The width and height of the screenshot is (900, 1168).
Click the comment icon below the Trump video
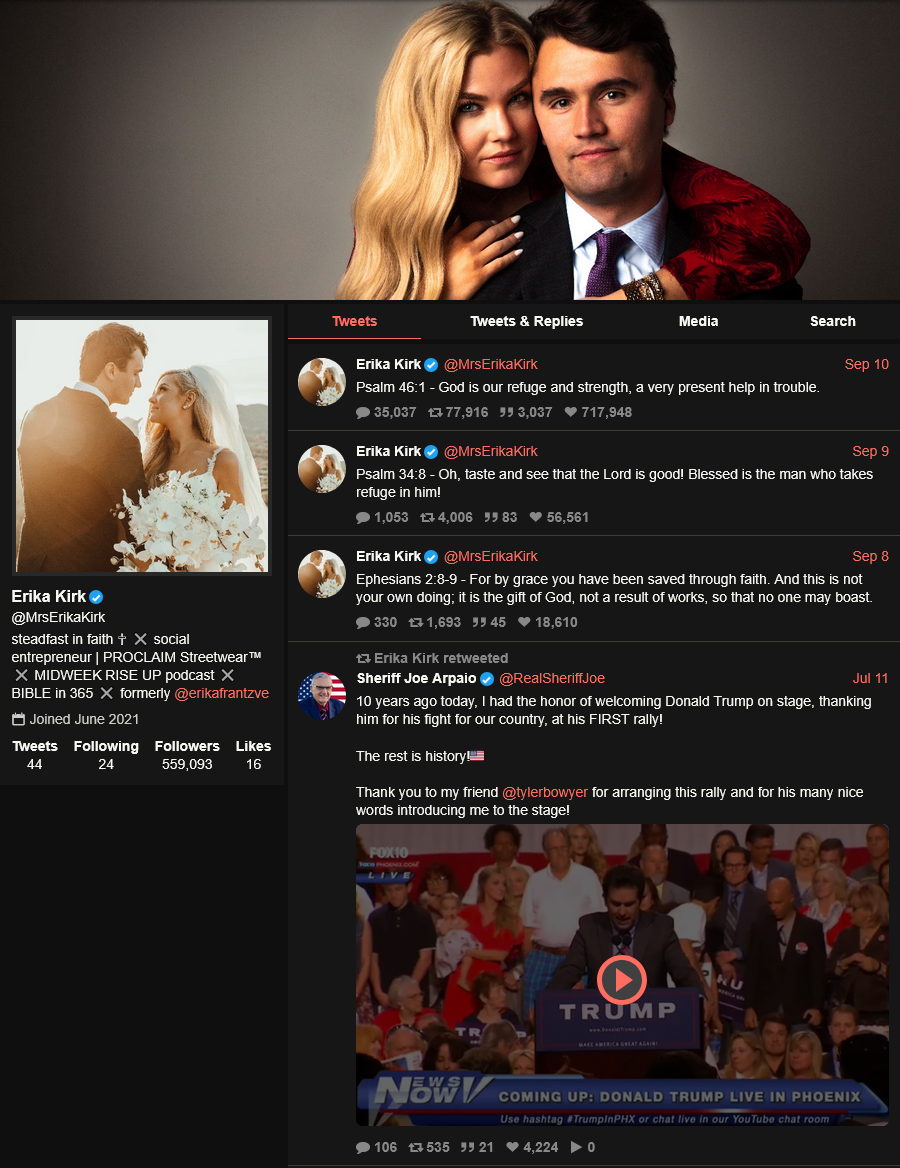tap(363, 1147)
